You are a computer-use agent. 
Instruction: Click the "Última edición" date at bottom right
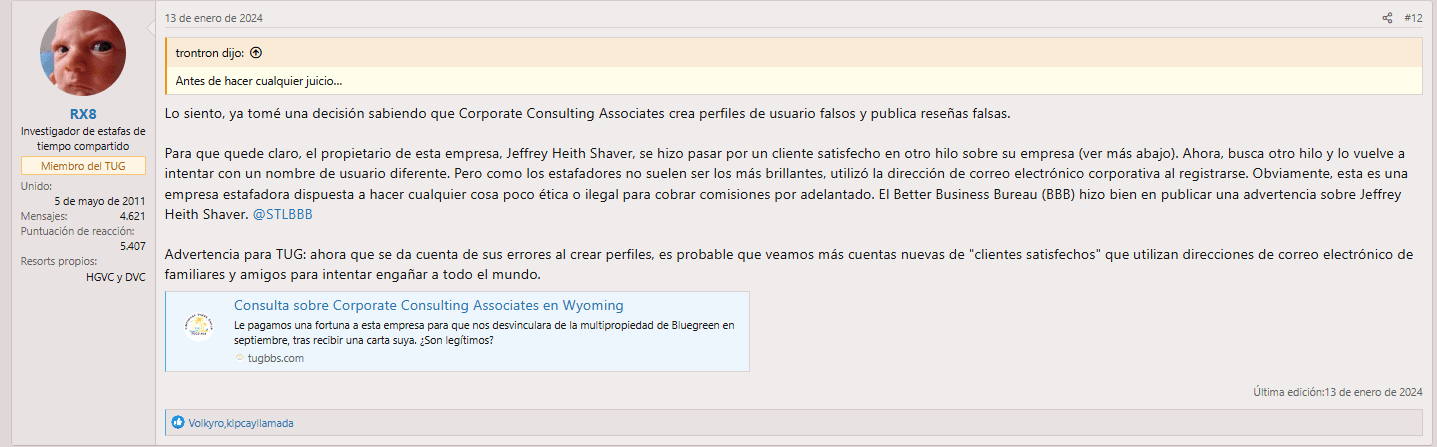pos(1373,392)
